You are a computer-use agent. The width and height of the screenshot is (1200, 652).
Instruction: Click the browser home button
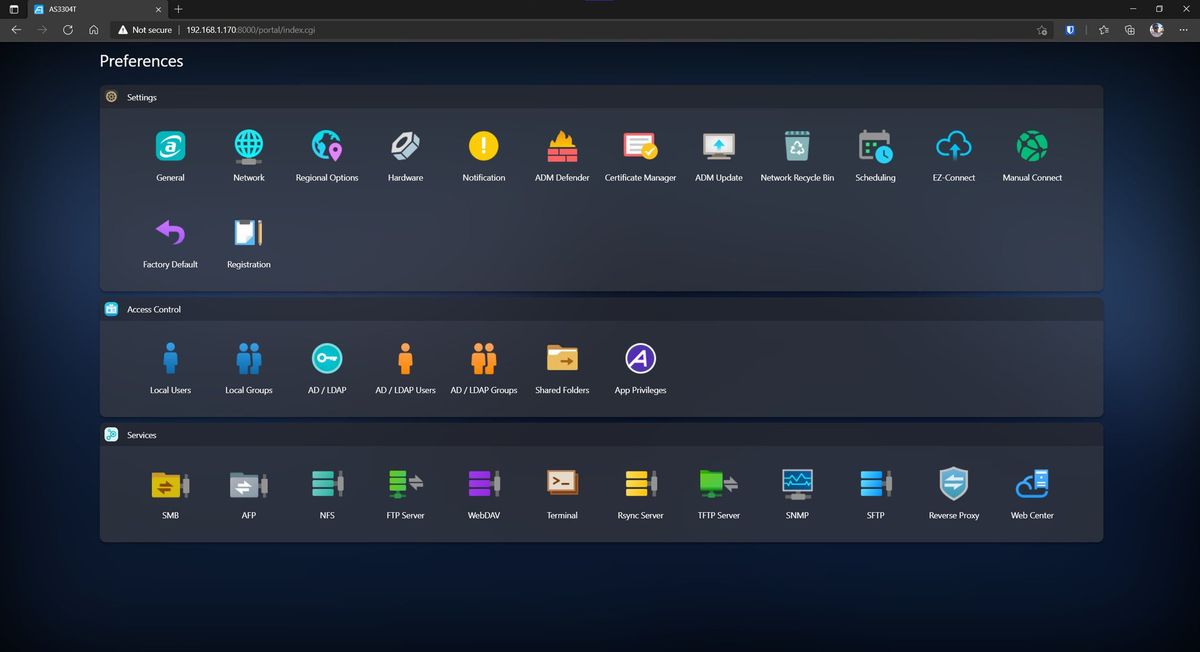pos(93,30)
